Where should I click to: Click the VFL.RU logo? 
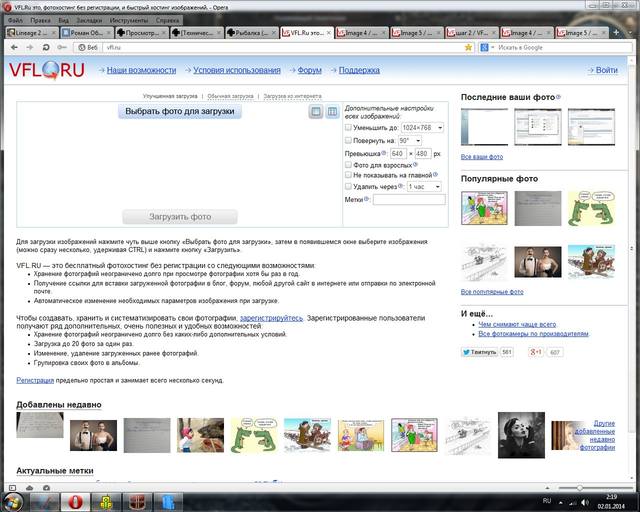(x=47, y=70)
